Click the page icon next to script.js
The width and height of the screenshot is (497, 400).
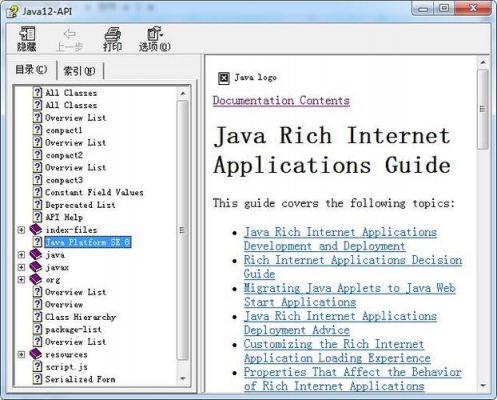38,366
